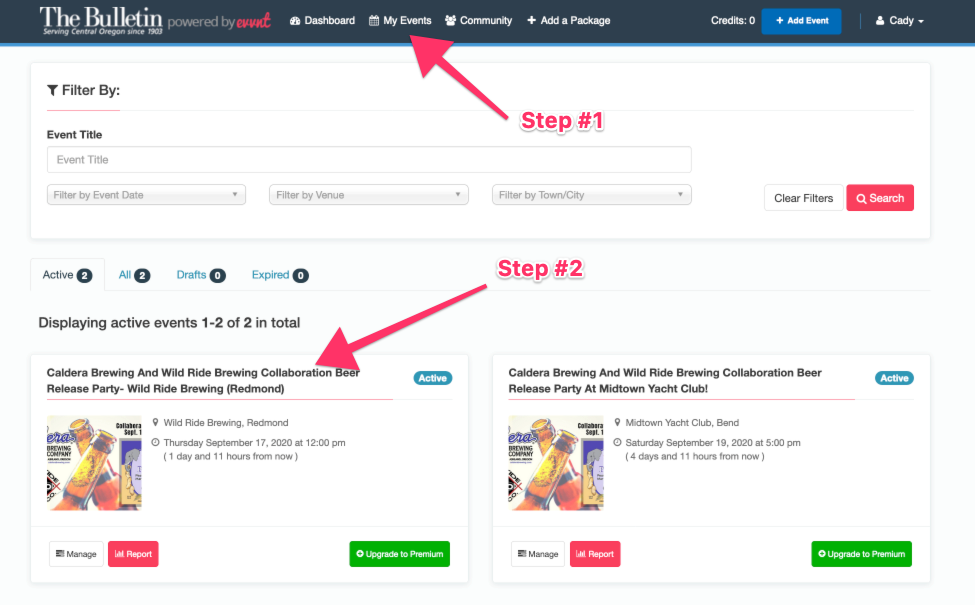
Task: Click the blue Add Event button
Action: tap(802, 21)
